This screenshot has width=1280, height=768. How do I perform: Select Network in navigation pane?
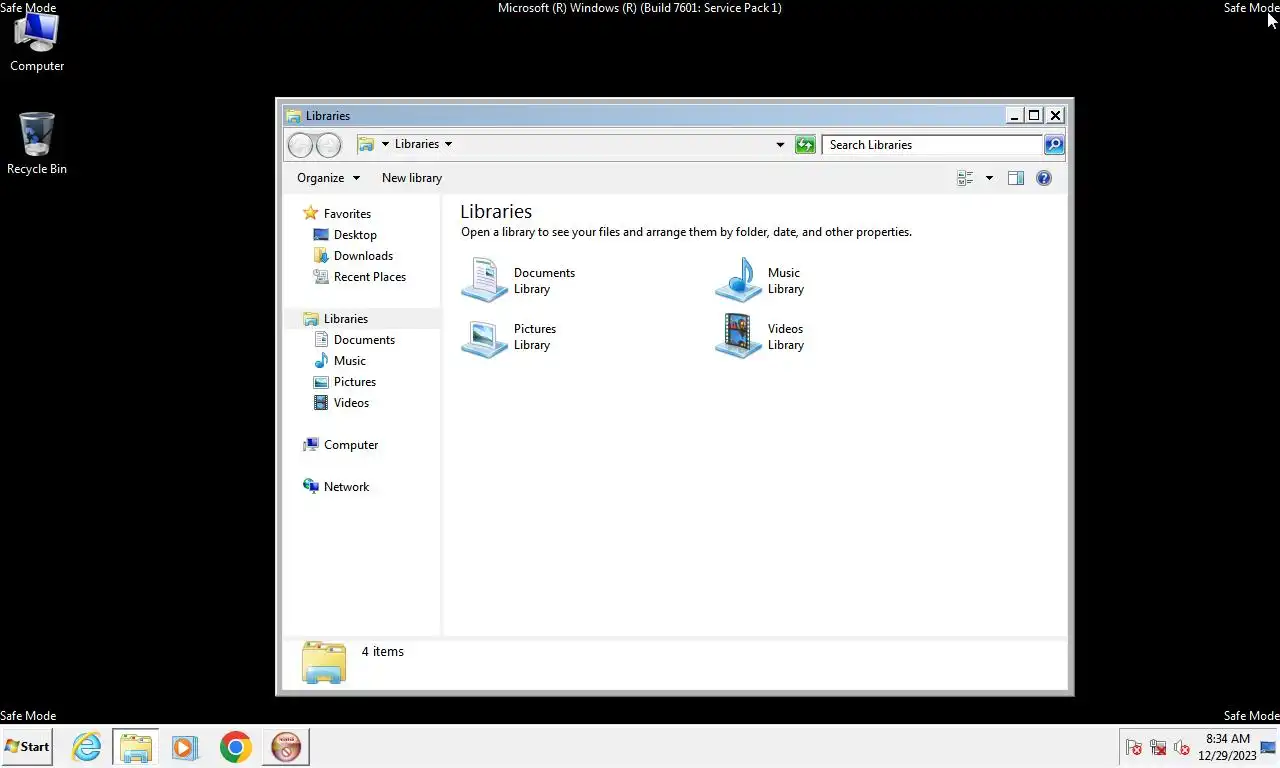pyautogui.click(x=346, y=487)
